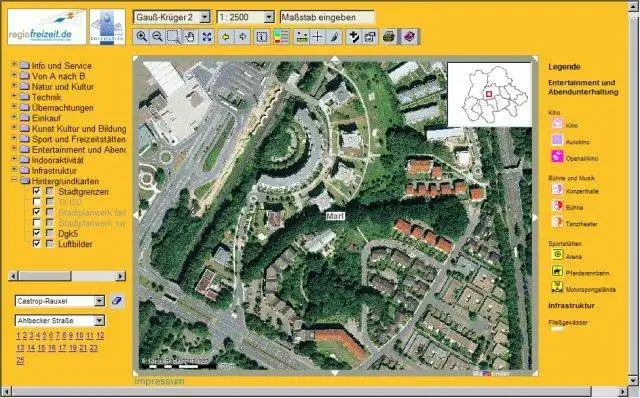Click the Bühne legend icon

click(x=557, y=205)
